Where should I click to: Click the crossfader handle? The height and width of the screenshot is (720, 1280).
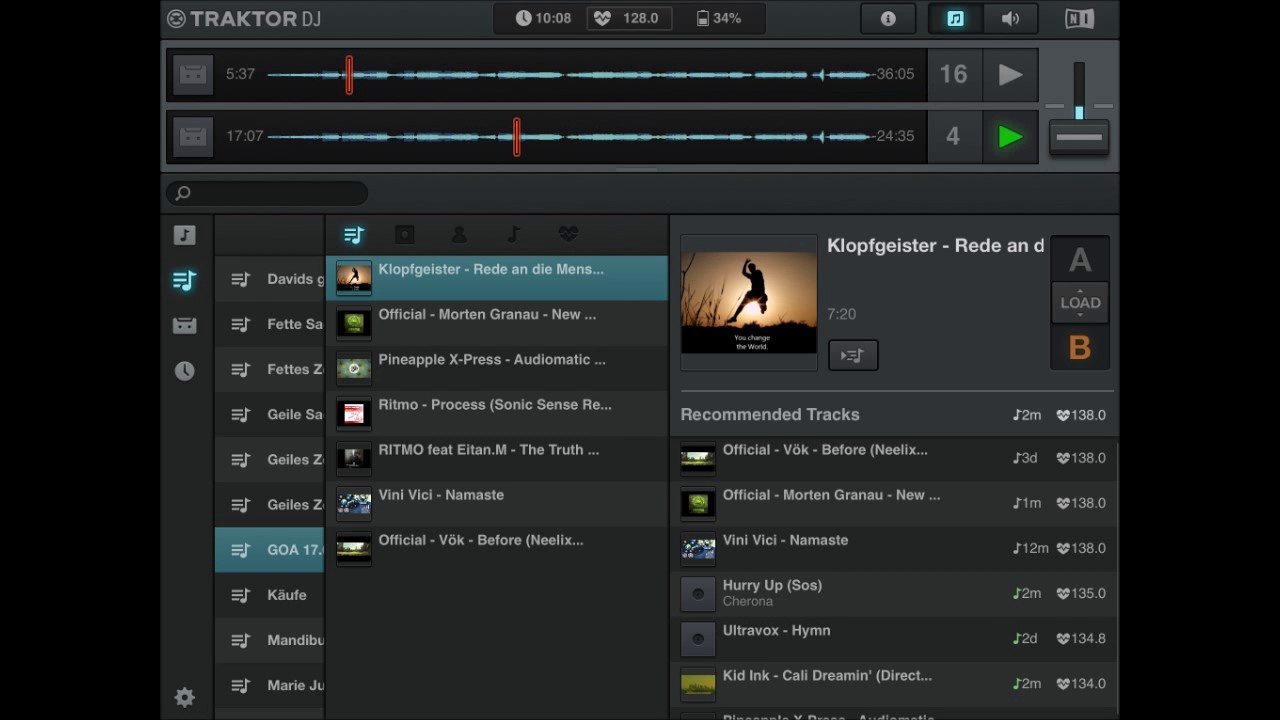pos(1079,137)
